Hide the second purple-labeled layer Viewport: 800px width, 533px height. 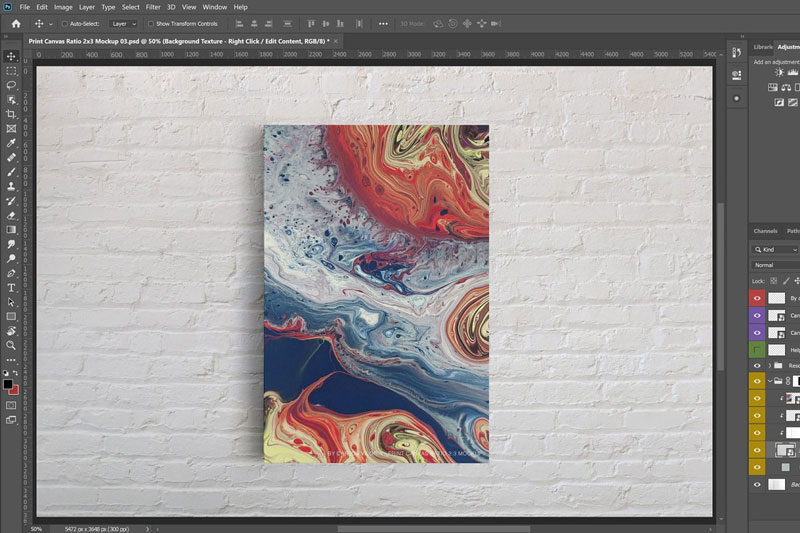coord(757,333)
